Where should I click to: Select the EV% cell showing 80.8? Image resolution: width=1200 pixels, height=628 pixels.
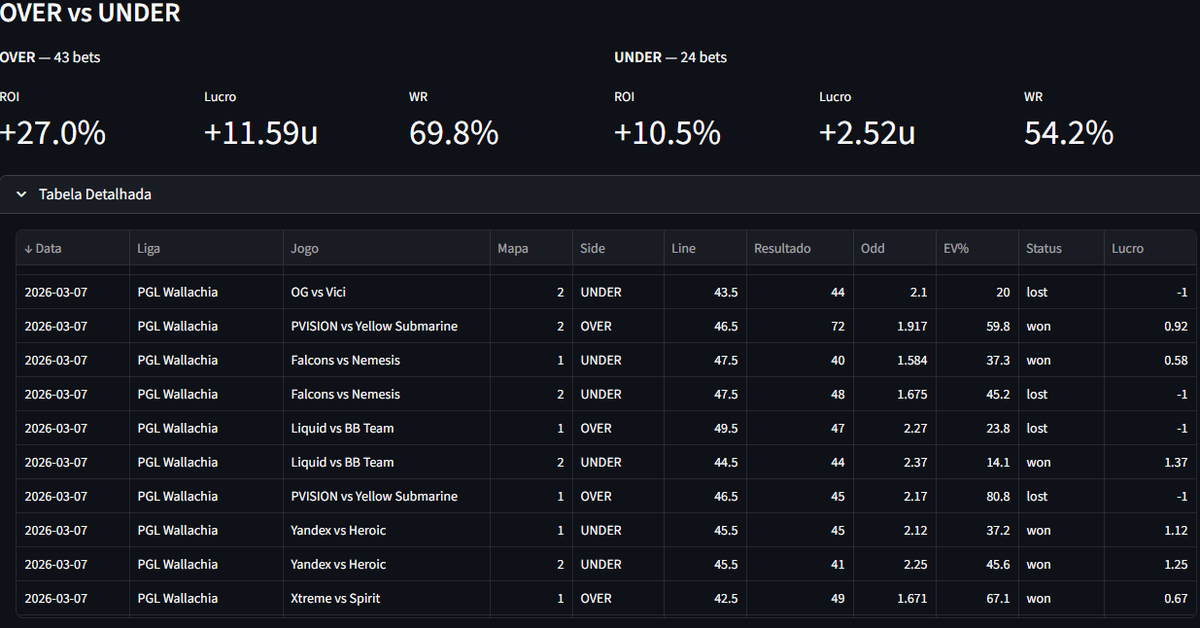point(978,496)
